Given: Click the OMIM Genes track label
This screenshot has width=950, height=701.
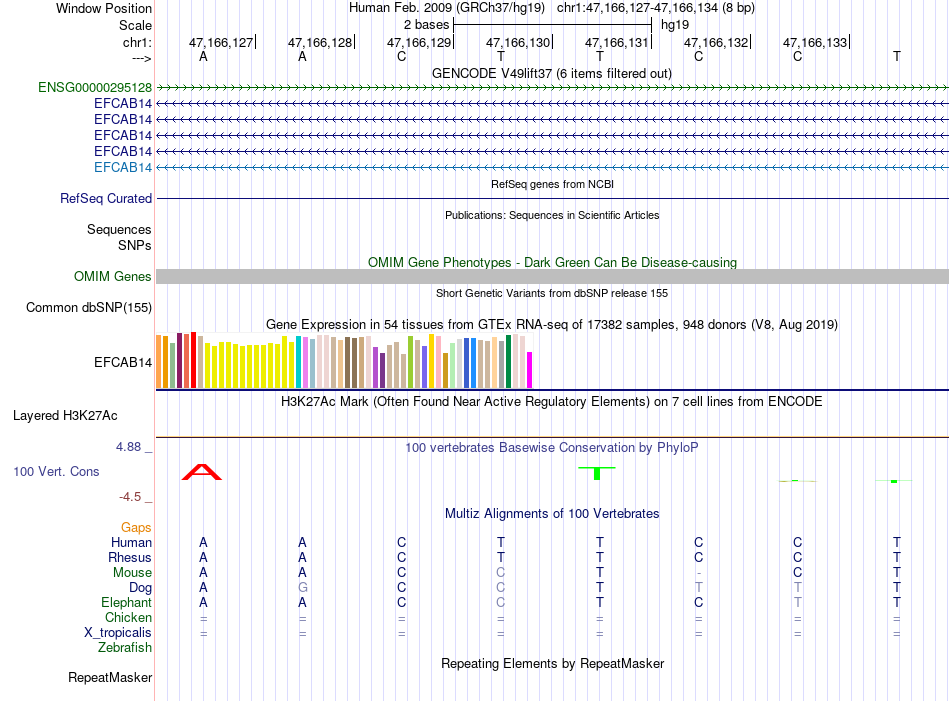Looking at the screenshot, I should (113, 276).
